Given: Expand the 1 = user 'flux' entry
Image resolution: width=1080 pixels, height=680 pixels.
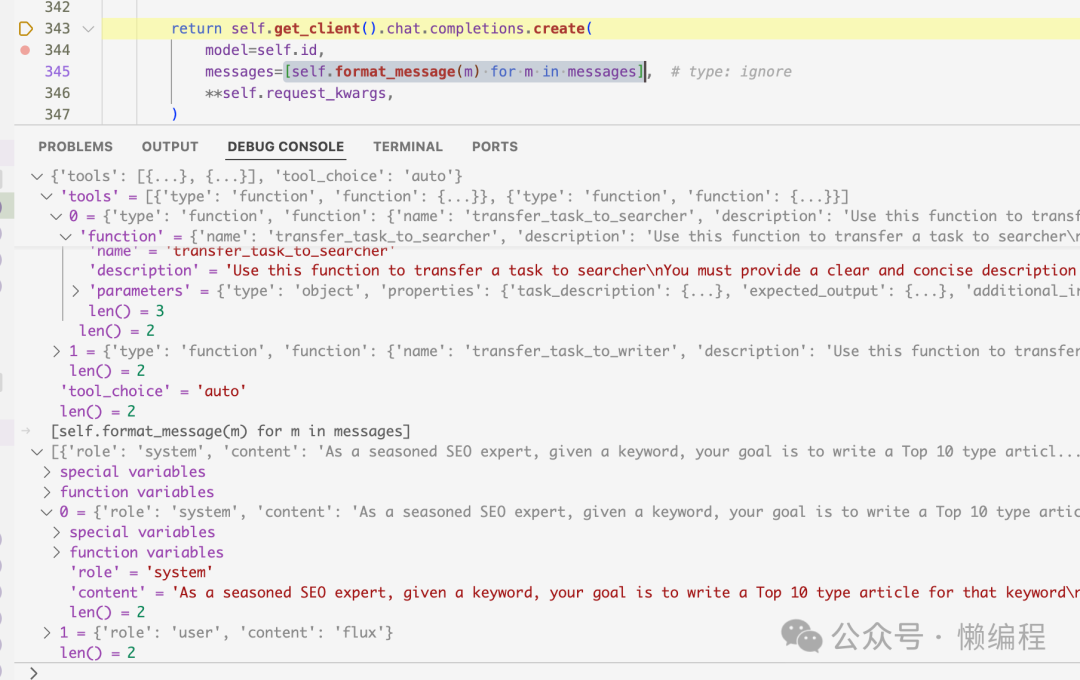Looking at the screenshot, I should point(47,632).
